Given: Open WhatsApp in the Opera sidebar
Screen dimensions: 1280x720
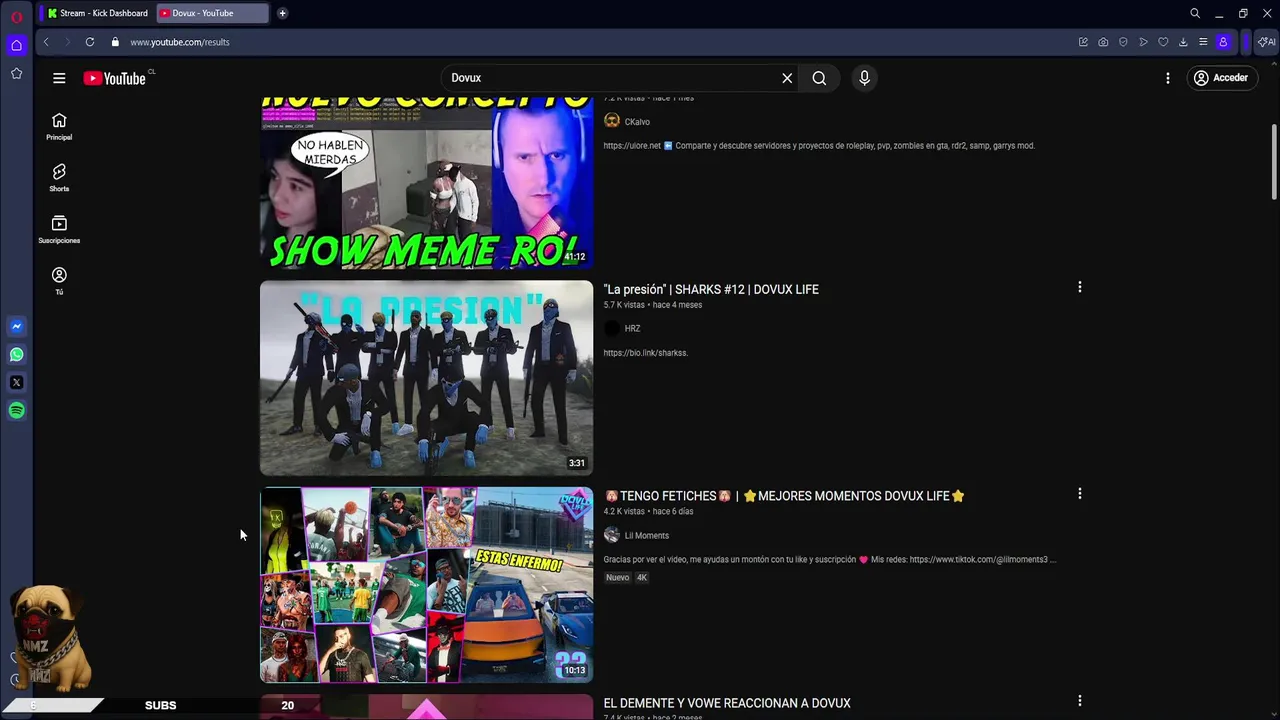Looking at the screenshot, I should (16, 354).
